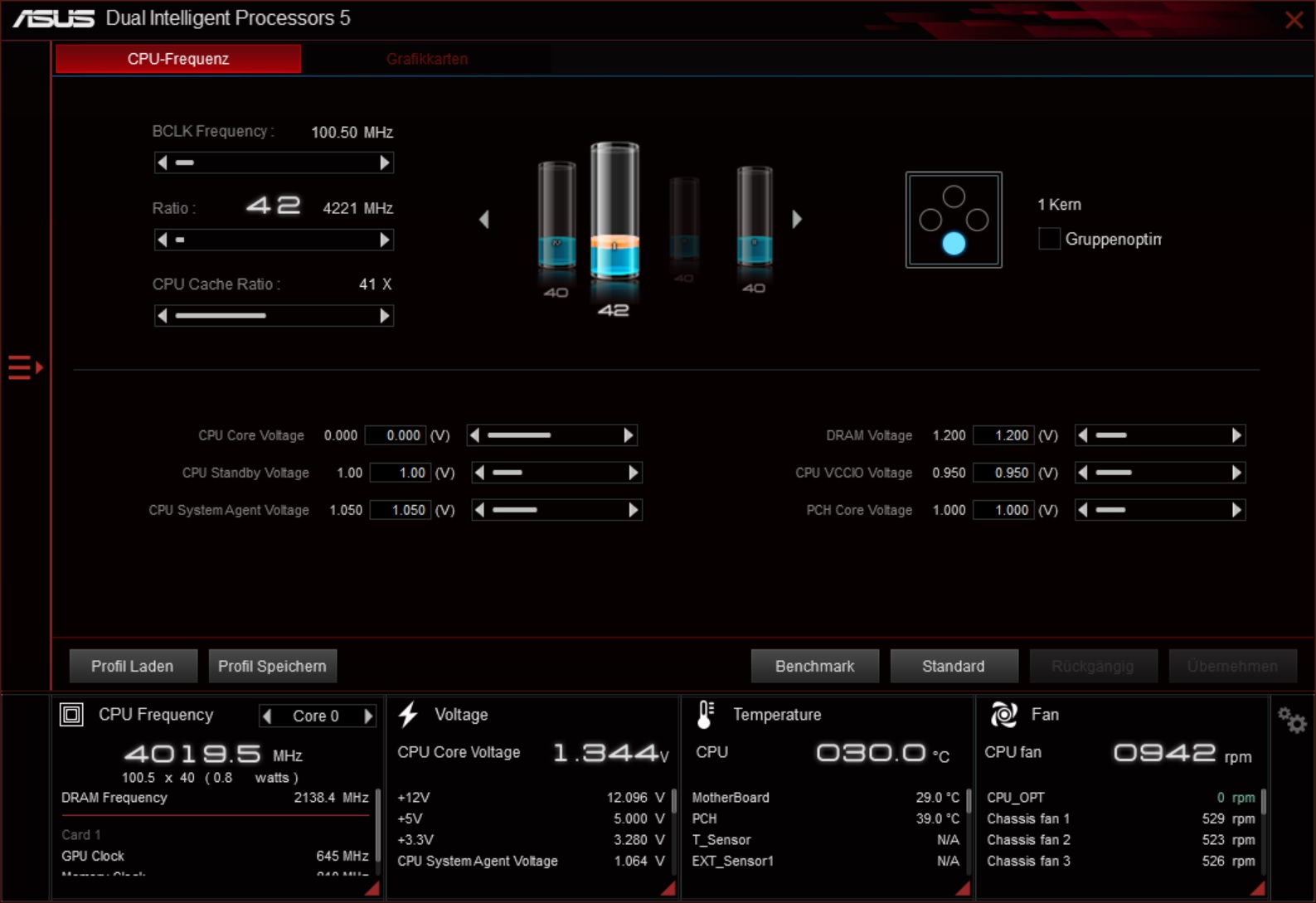Show previous core cylinder with left arrow

[484, 219]
